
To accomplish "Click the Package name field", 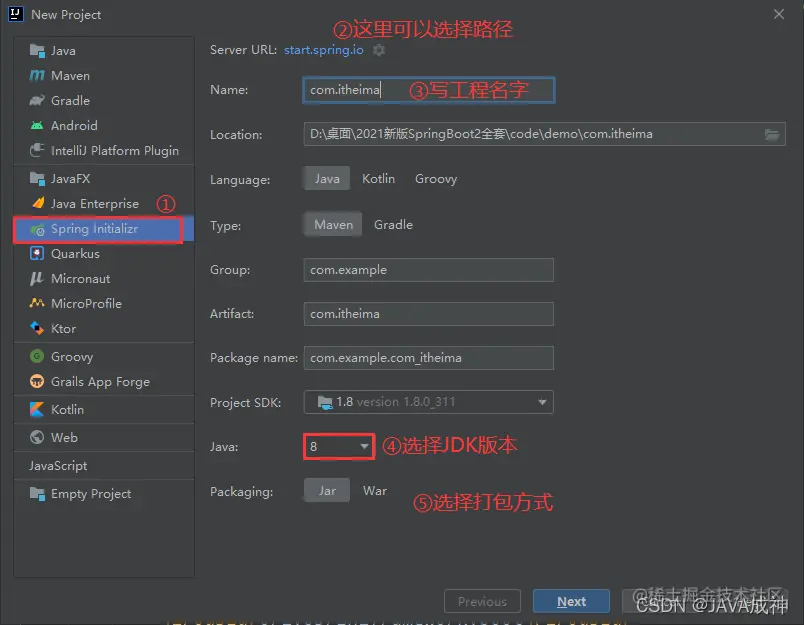I will coord(429,358).
